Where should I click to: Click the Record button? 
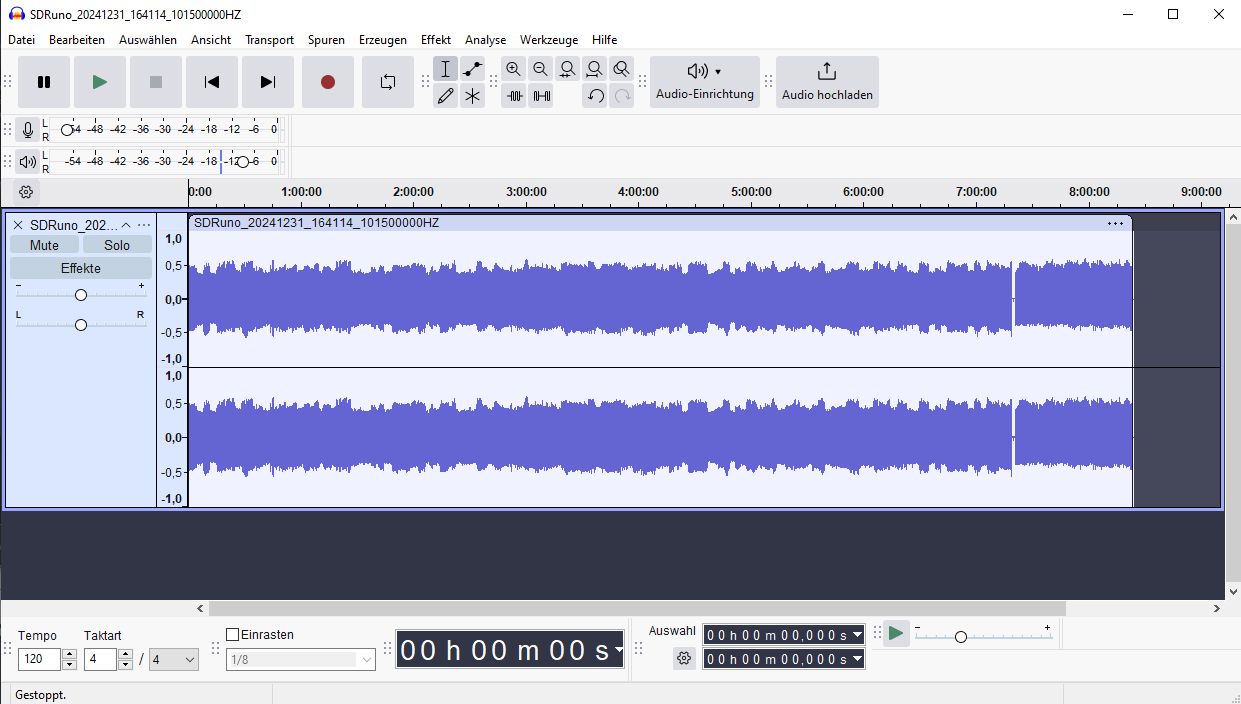[327, 82]
